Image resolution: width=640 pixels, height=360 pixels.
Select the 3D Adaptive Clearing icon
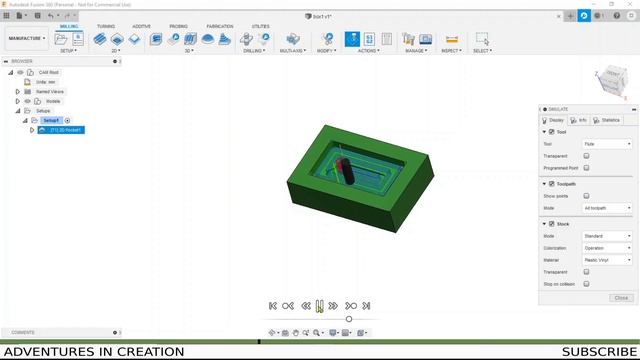click(x=156, y=39)
